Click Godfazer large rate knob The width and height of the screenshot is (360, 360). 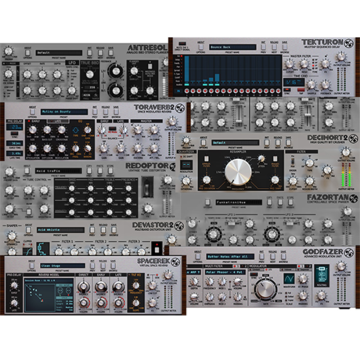[266, 289]
